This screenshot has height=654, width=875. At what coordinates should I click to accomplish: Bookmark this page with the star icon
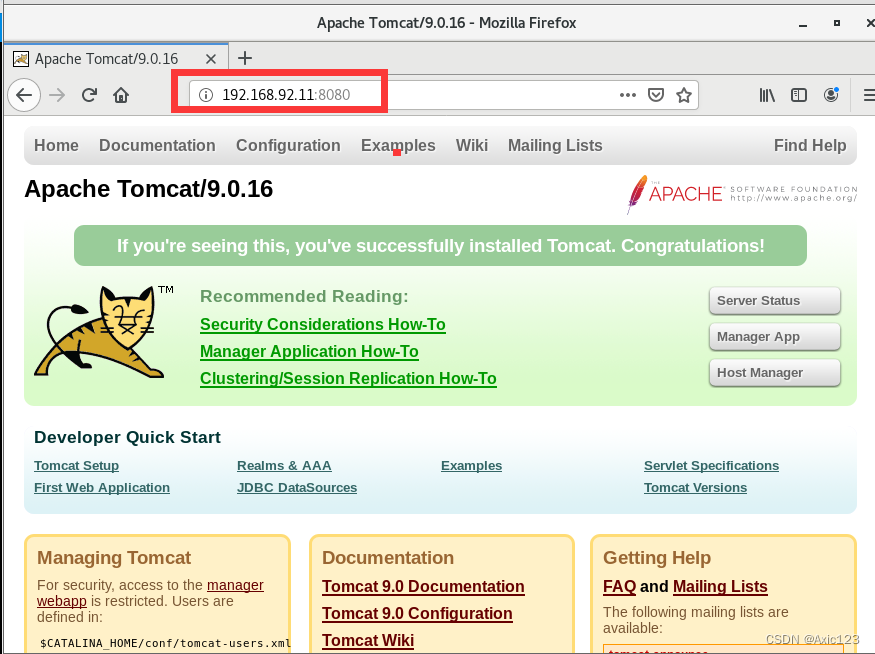point(684,95)
